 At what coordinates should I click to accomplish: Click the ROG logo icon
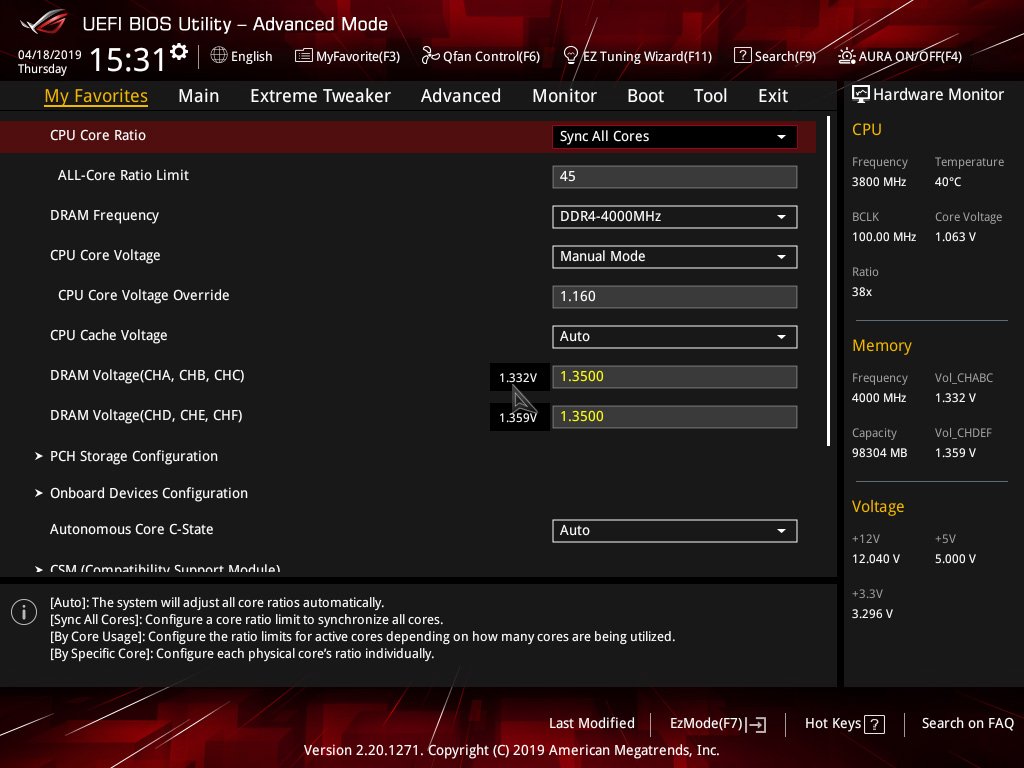[x=44, y=22]
